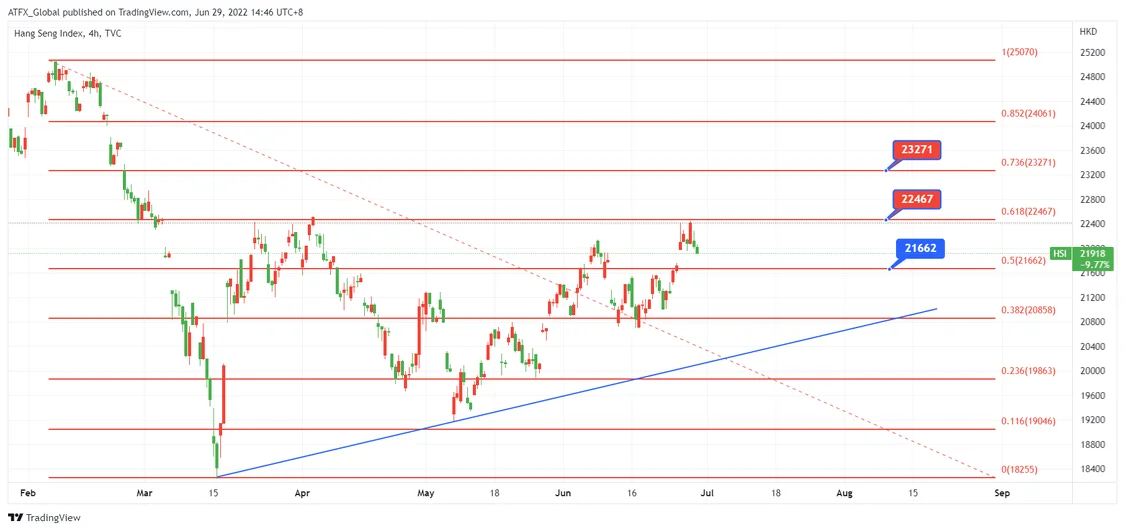Click the 24400 price axis value
The width and height of the screenshot is (1125, 531).
(1091, 101)
